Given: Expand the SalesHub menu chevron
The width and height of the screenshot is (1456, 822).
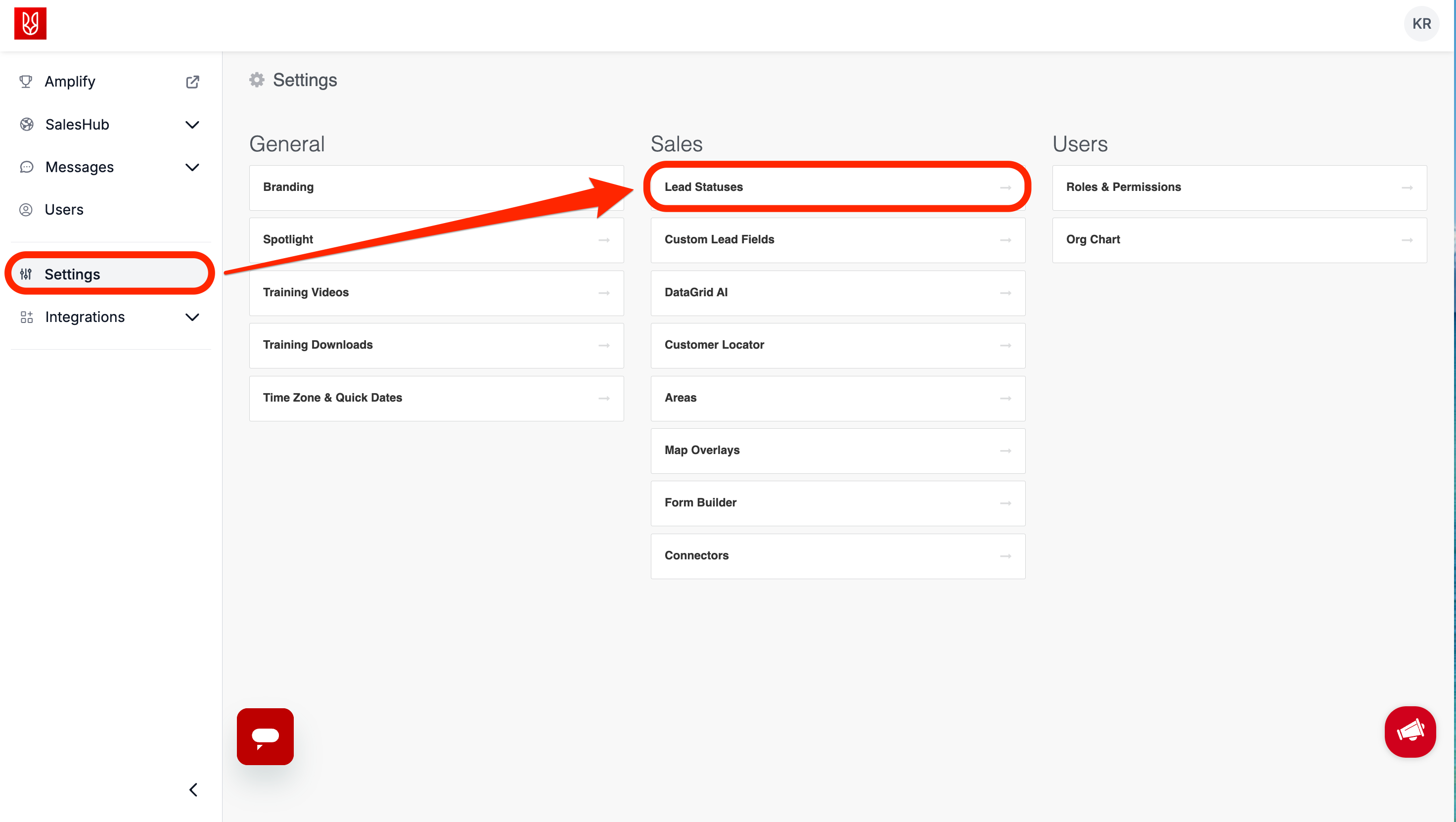Looking at the screenshot, I should pyautogui.click(x=192, y=124).
